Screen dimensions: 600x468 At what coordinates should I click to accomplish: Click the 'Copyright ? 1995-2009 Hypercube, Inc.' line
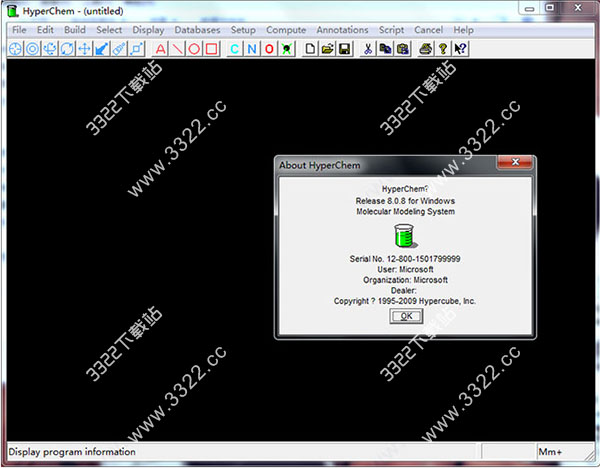coord(405,301)
